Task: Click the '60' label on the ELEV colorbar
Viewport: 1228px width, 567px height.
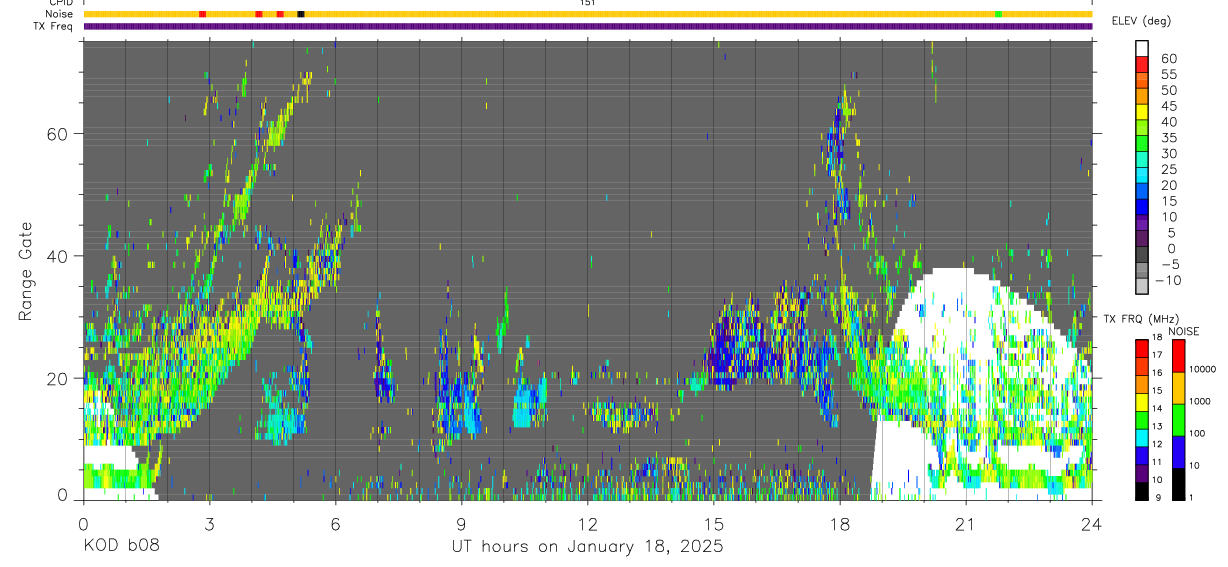Action: coord(1169,59)
